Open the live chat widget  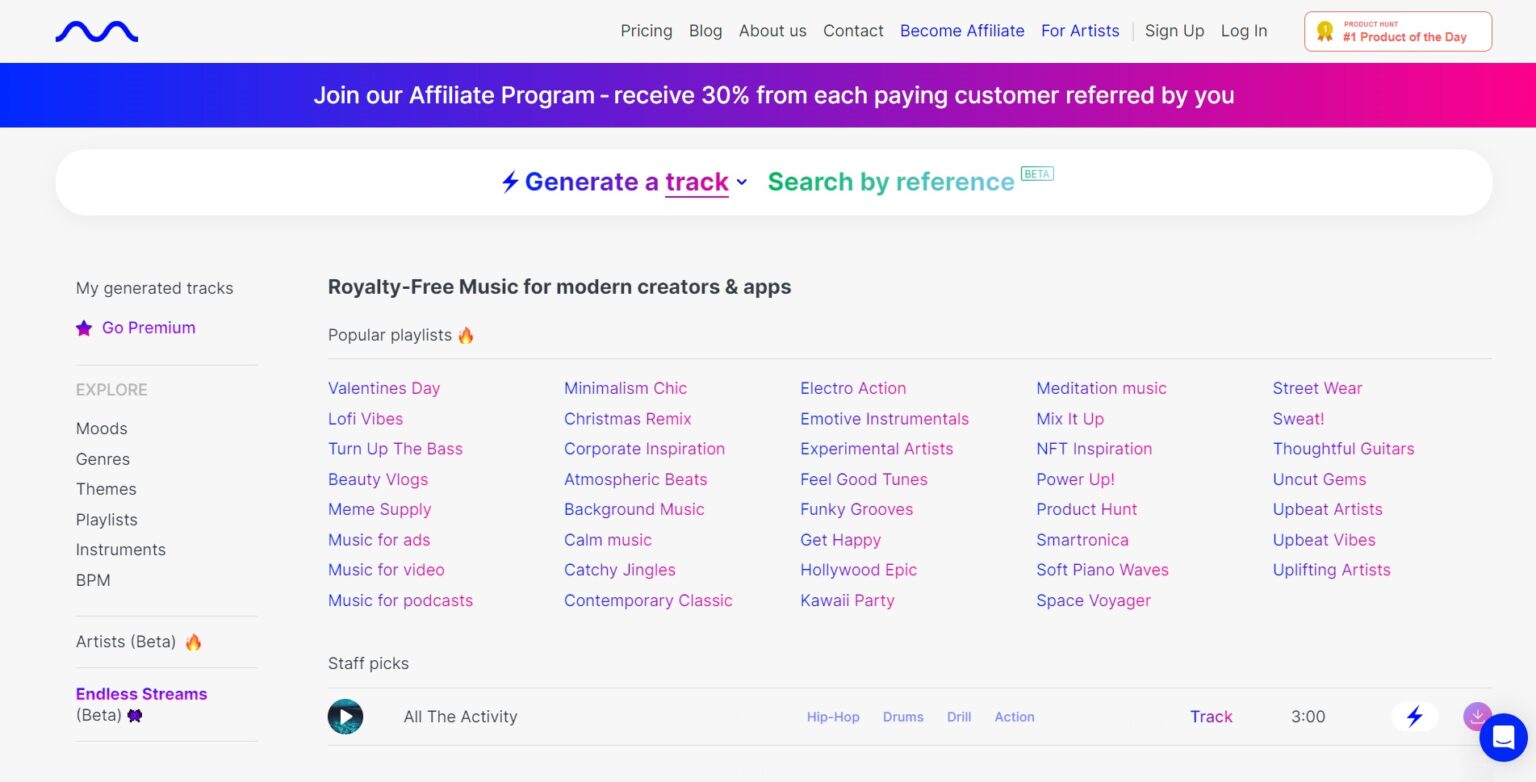pyautogui.click(x=1502, y=737)
